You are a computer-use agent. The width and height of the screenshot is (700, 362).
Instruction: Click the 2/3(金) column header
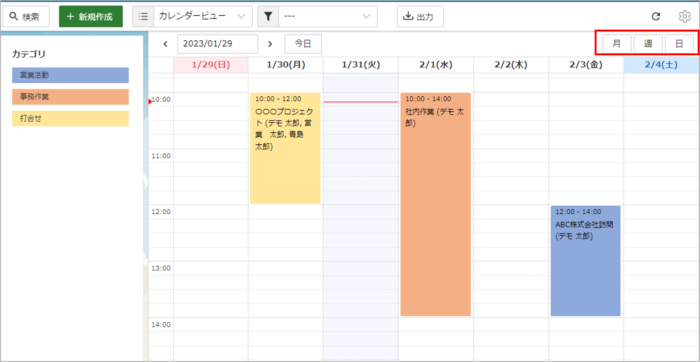586,65
